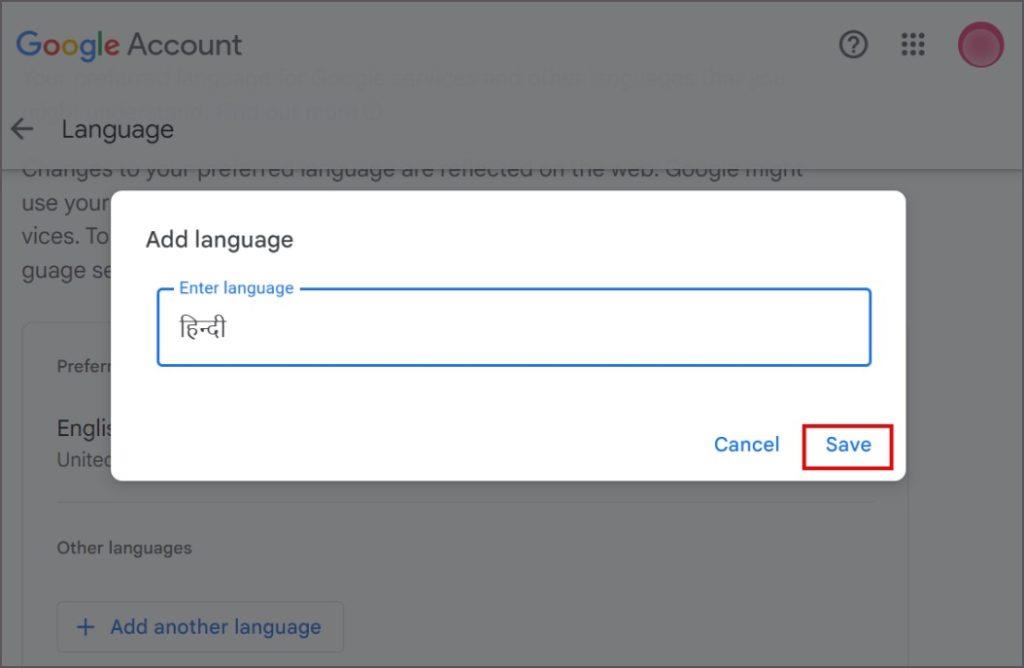This screenshot has height=668, width=1024.
Task: Go back using the arrow beside Language
Action: pos(22,129)
